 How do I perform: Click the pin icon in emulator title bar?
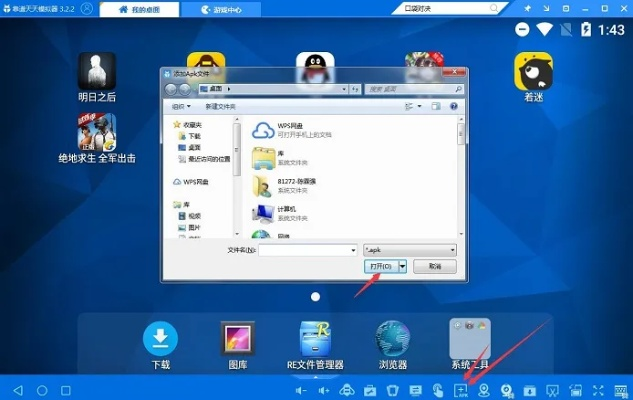click(527, 8)
